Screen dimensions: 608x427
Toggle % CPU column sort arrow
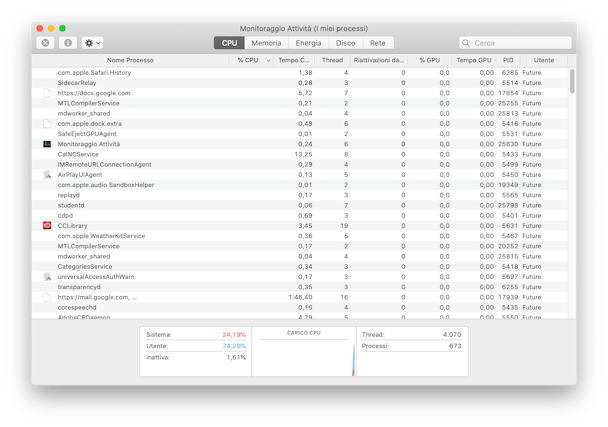(268, 61)
